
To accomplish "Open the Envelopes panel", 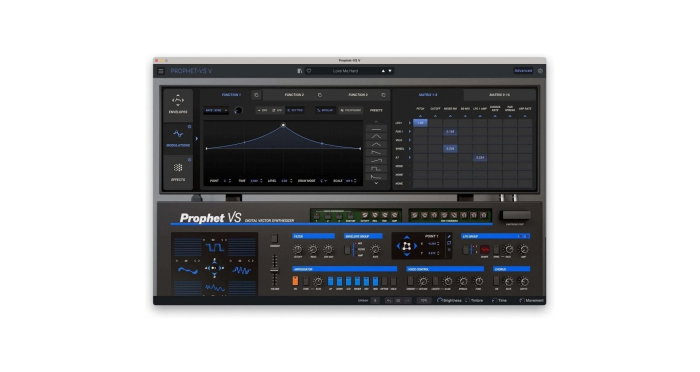I will (178, 104).
